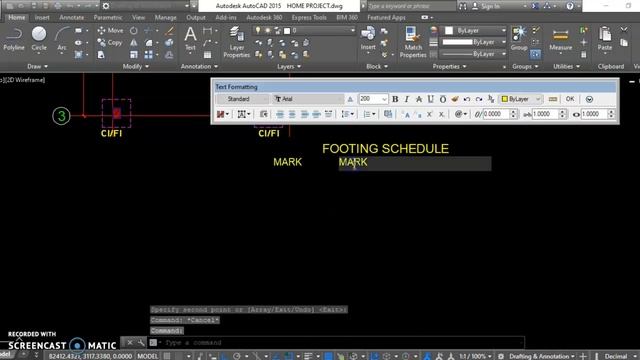The image size is (640, 360).
Task: Select the Measure utility tool
Action: (560, 39)
